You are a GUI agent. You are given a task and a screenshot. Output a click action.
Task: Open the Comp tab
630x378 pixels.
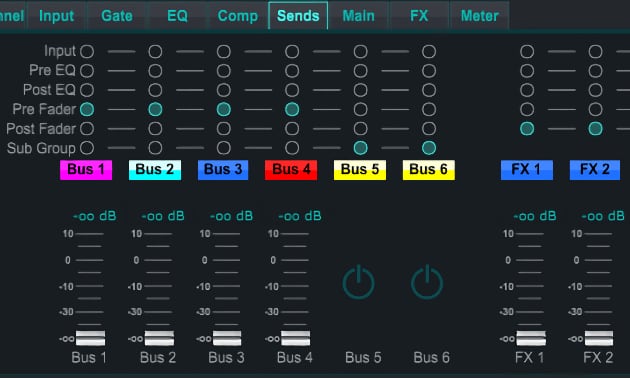(237, 16)
